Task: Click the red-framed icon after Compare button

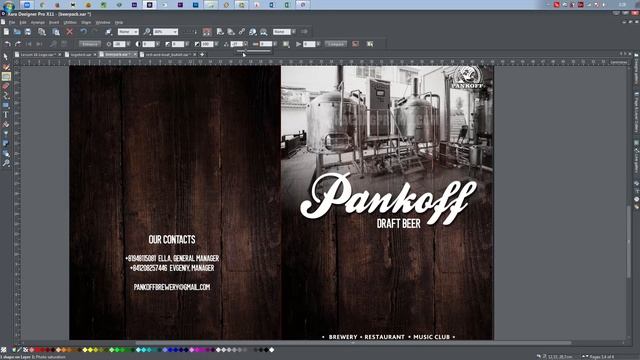Action: pyautogui.click(x=356, y=44)
